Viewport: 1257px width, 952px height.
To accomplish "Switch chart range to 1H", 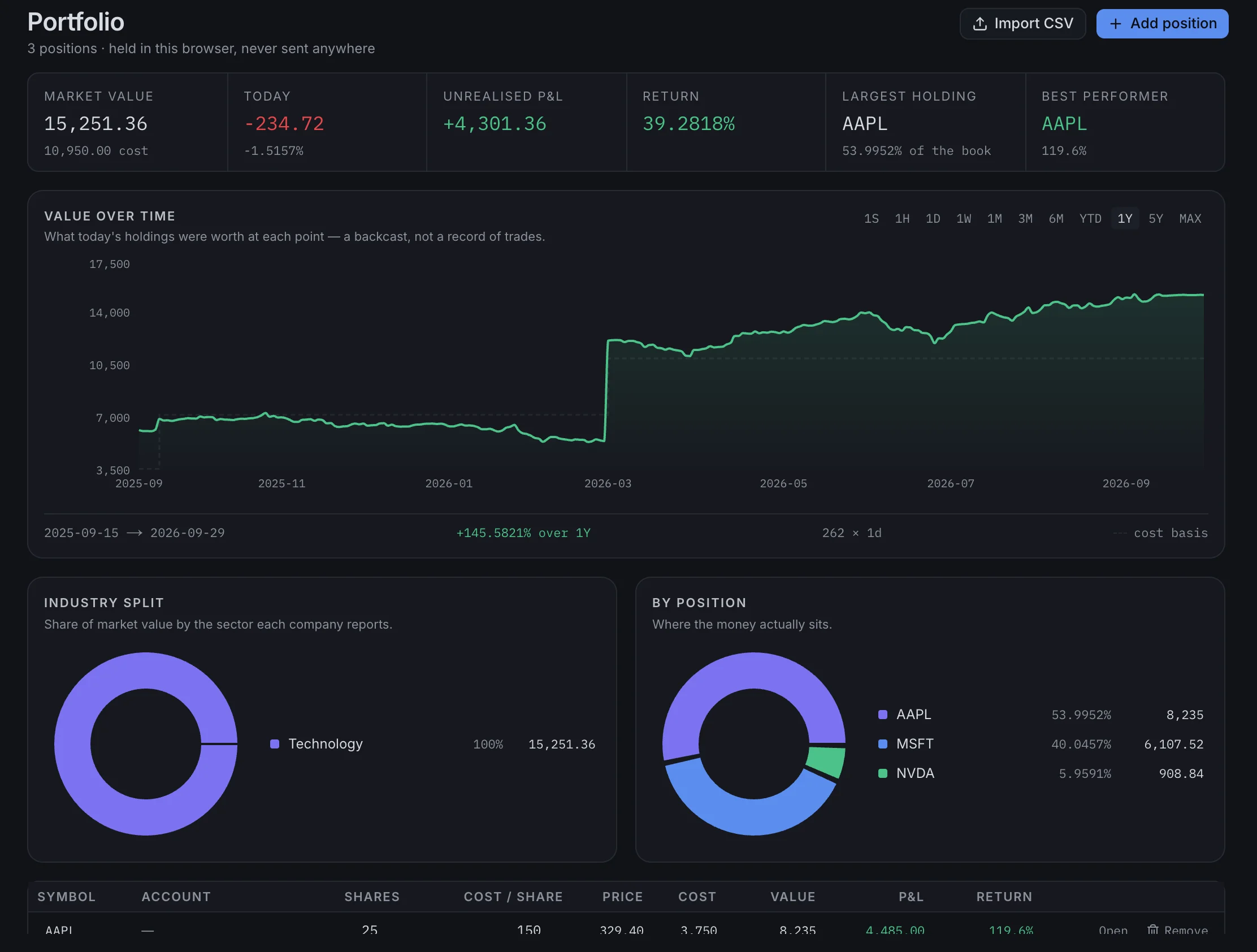I will 902,219.
